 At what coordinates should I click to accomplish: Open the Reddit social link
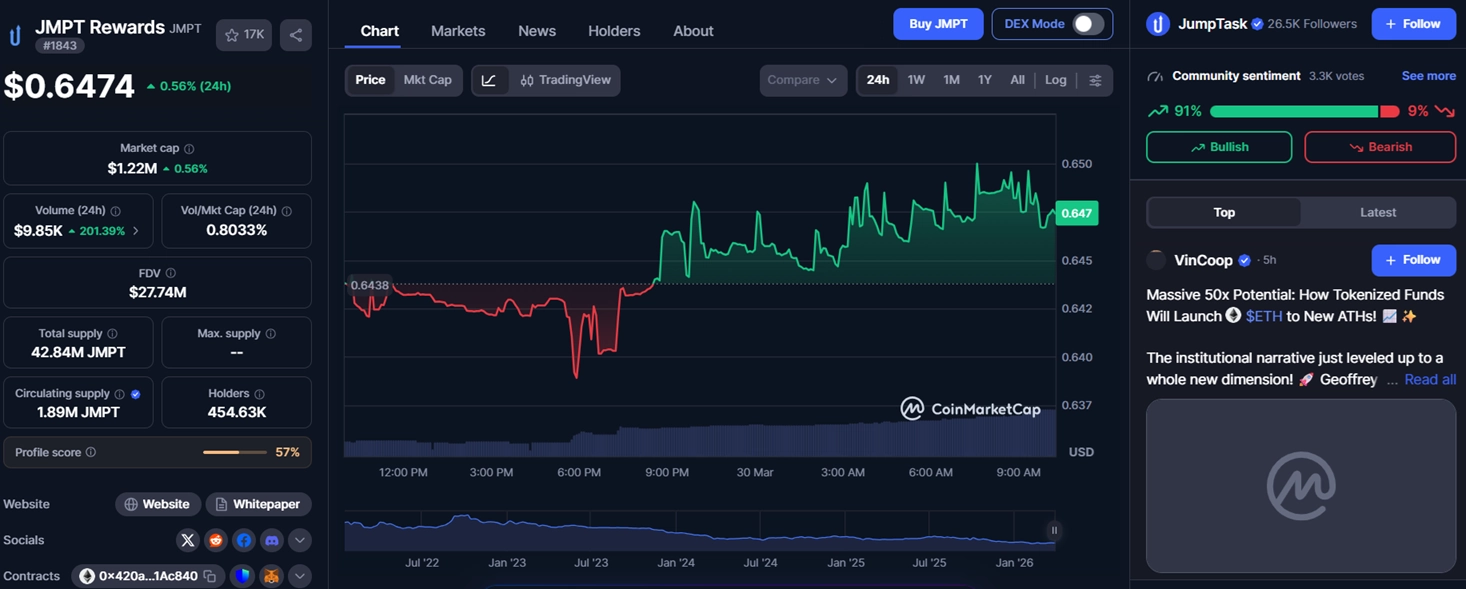point(216,540)
